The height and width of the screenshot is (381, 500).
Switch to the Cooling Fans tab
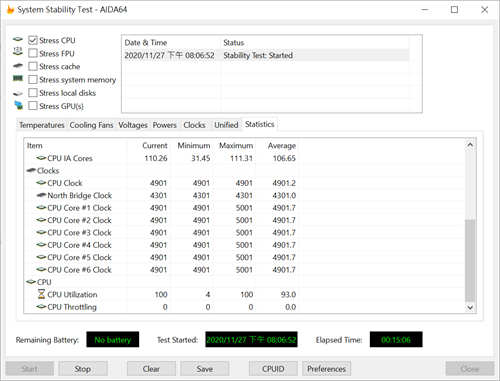click(91, 125)
